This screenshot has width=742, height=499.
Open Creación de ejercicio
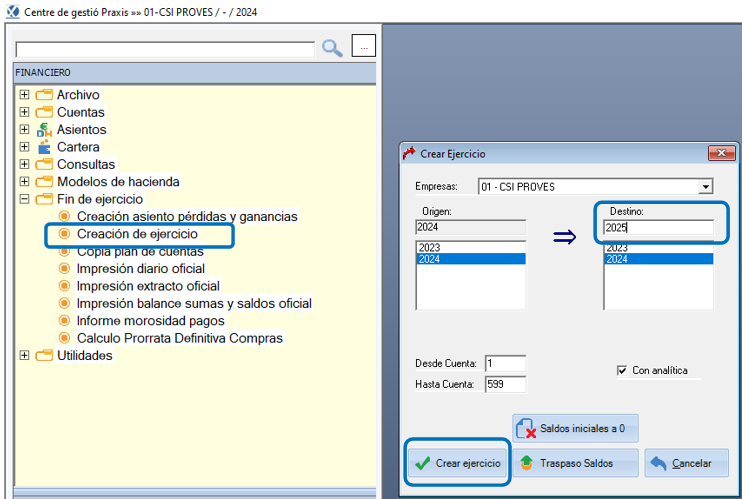pyautogui.click(x=137, y=234)
